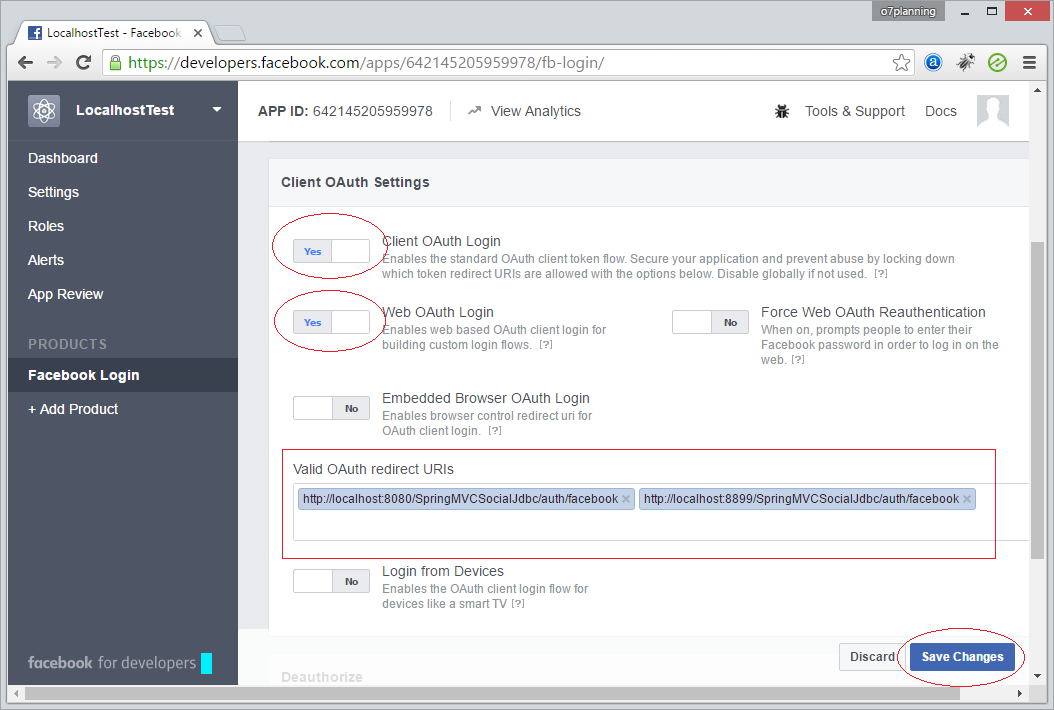Image resolution: width=1054 pixels, height=710 pixels.
Task: Click the browser forward arrow
Action: (54, 63)
